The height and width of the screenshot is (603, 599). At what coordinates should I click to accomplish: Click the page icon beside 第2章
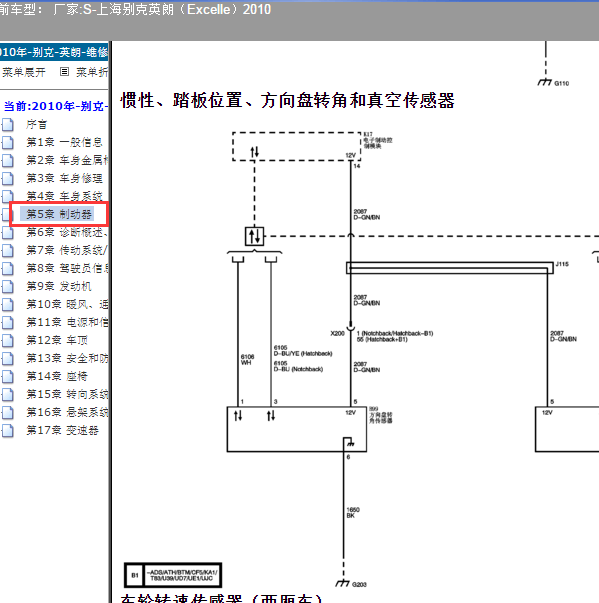coord(7,161)
